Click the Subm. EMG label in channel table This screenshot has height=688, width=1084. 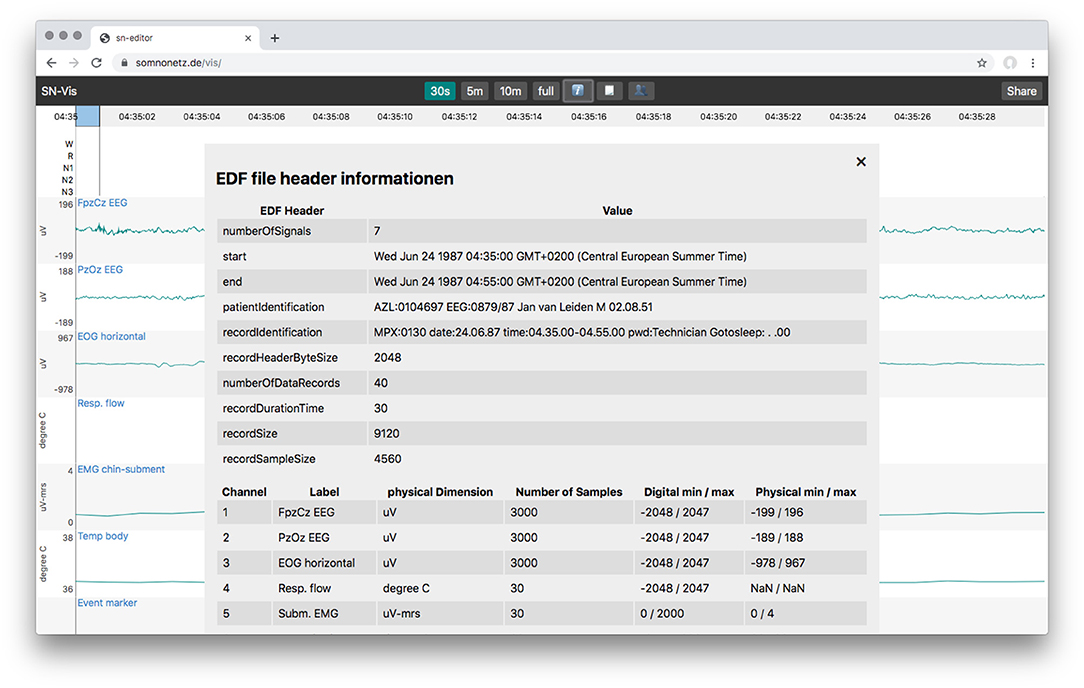(x=308, y=613)
